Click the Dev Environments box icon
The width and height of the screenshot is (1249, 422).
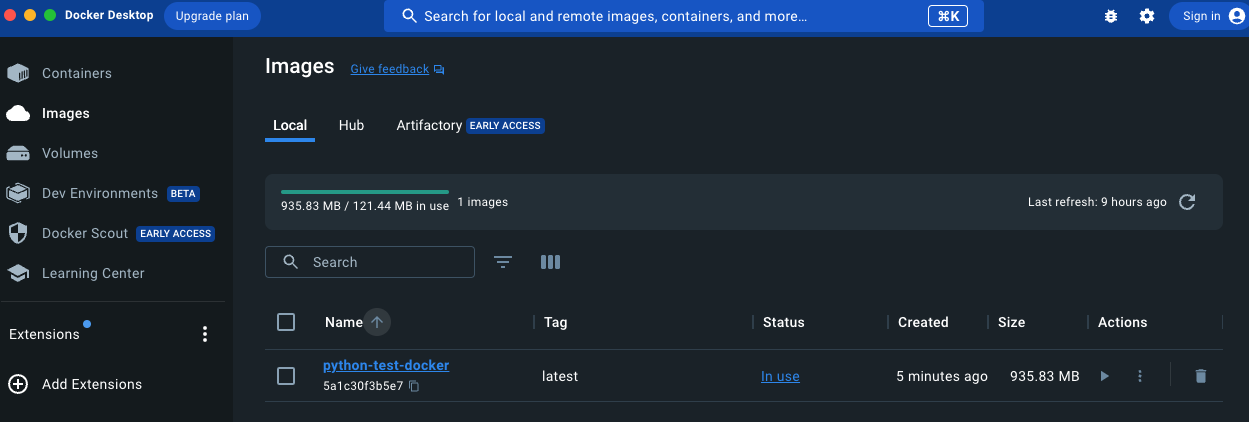(18, 193)
